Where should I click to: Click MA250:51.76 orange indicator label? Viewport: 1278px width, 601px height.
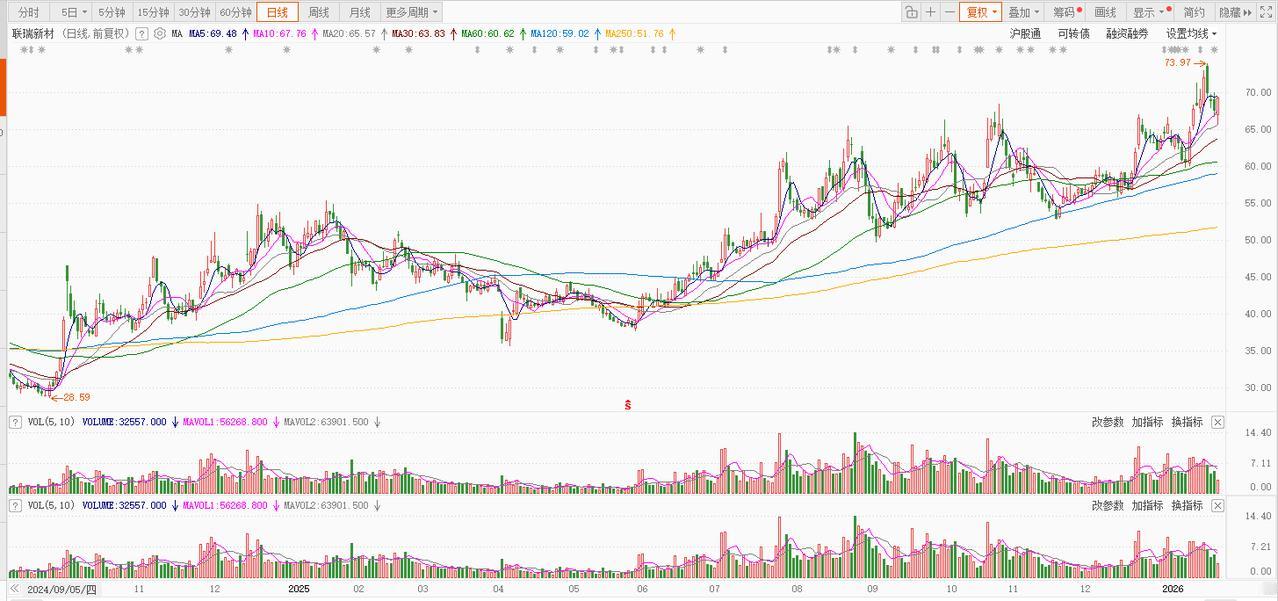[x=634, y=33]
